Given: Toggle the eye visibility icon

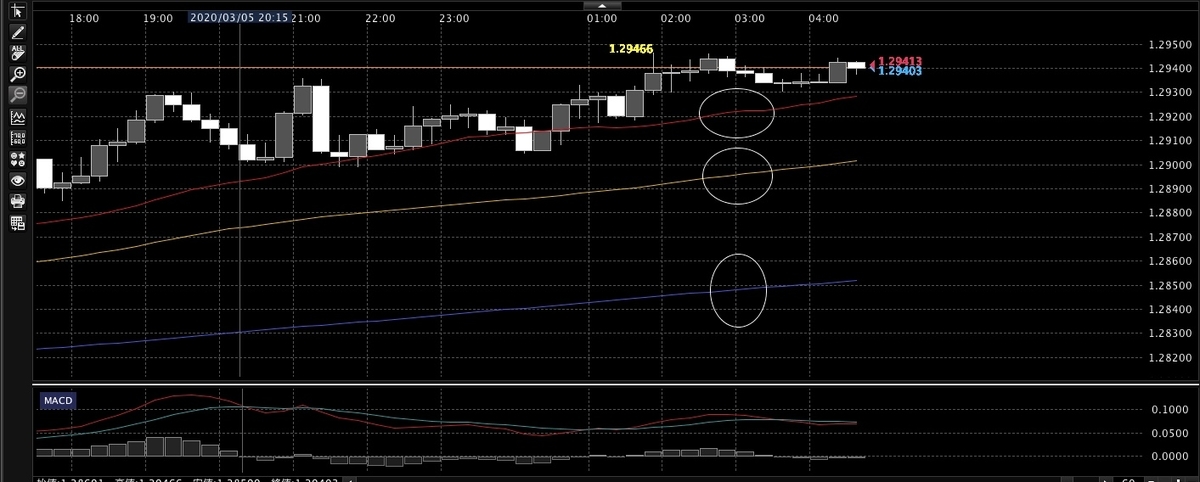Looking at the screenshot, I should pos(18,180).
